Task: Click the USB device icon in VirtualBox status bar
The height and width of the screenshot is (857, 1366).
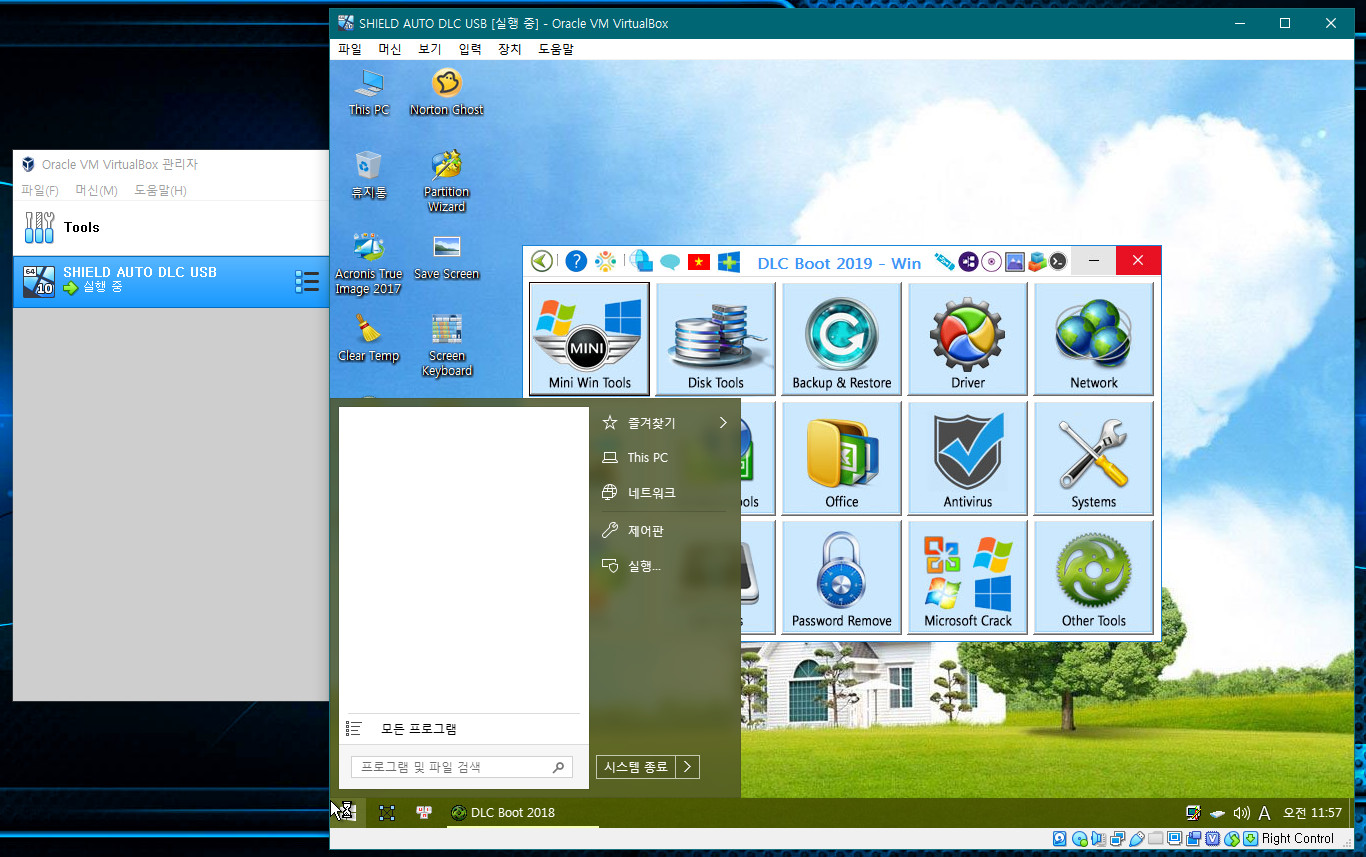Action: coord(1138,839)
